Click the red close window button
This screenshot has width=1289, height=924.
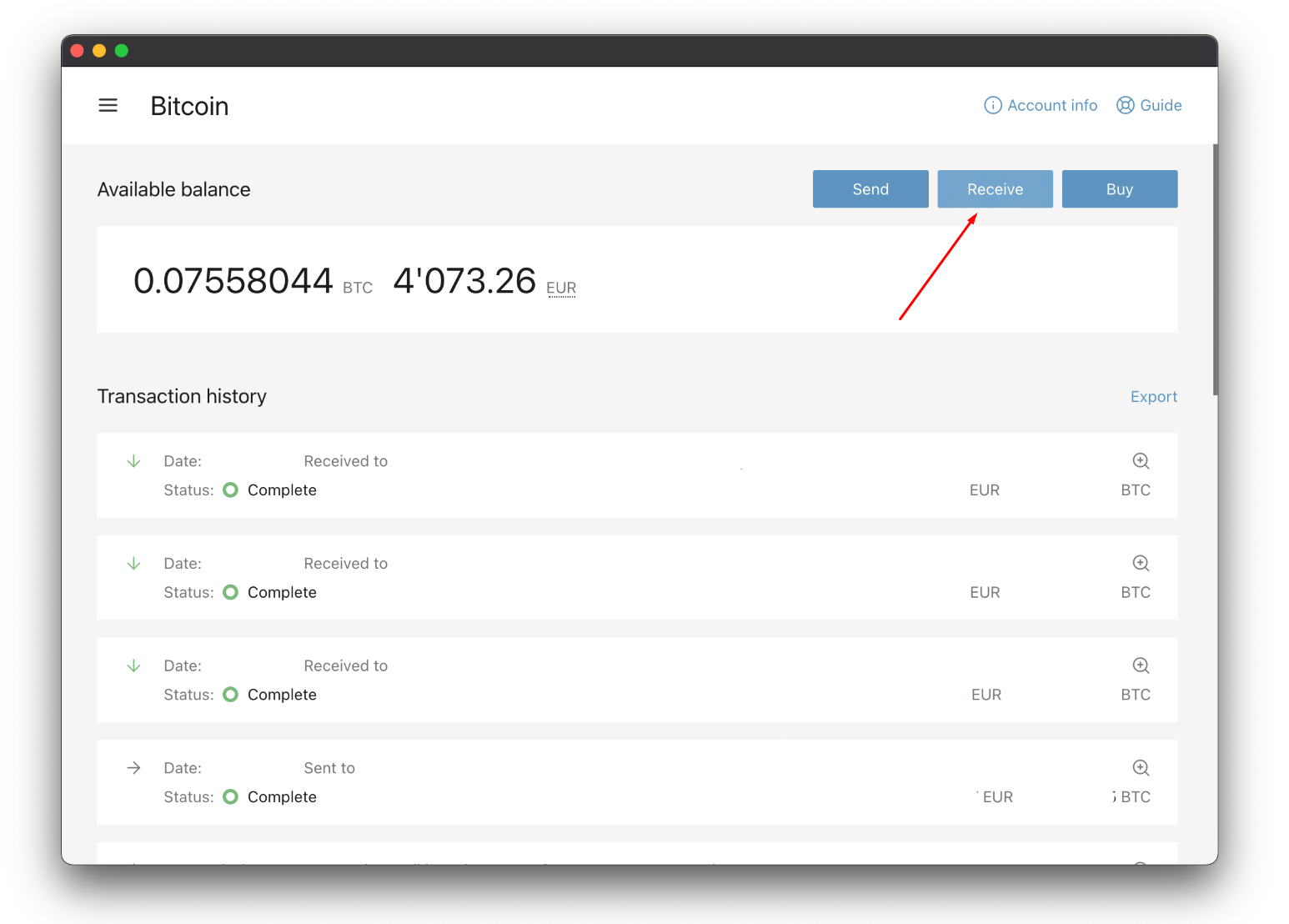77,51
